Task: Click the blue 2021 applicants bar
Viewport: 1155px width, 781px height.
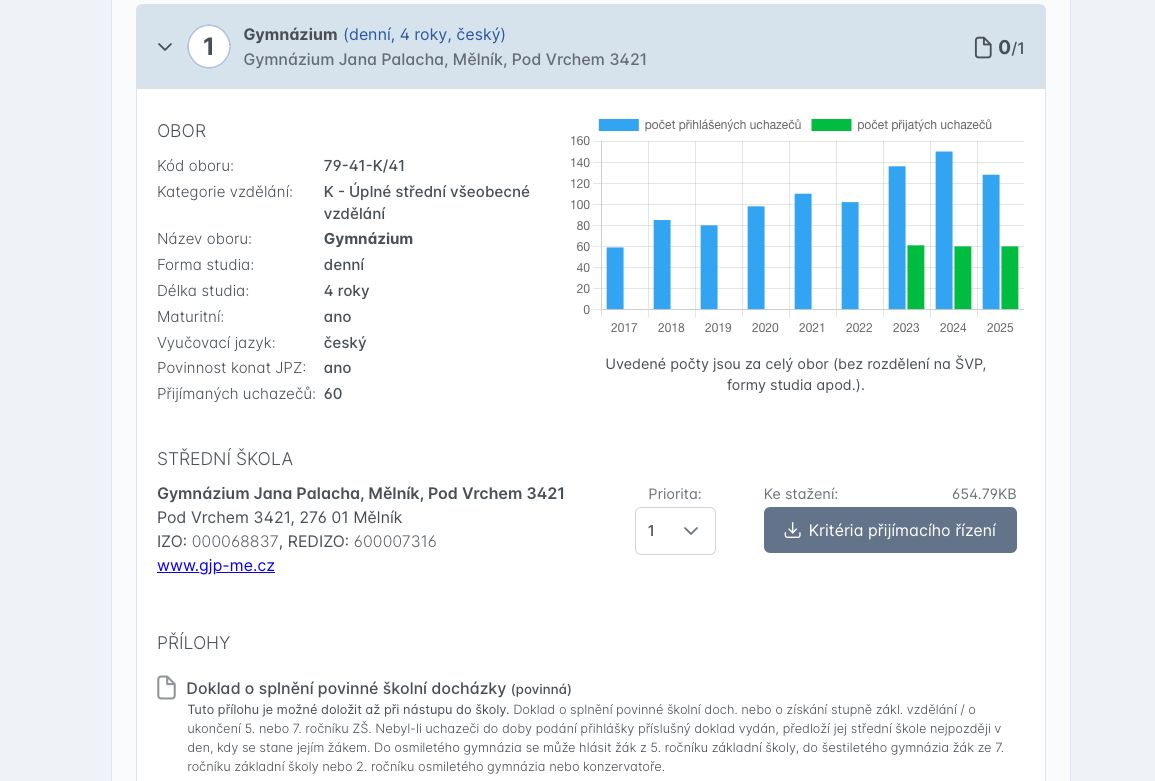Action: [x=803, y=252]
